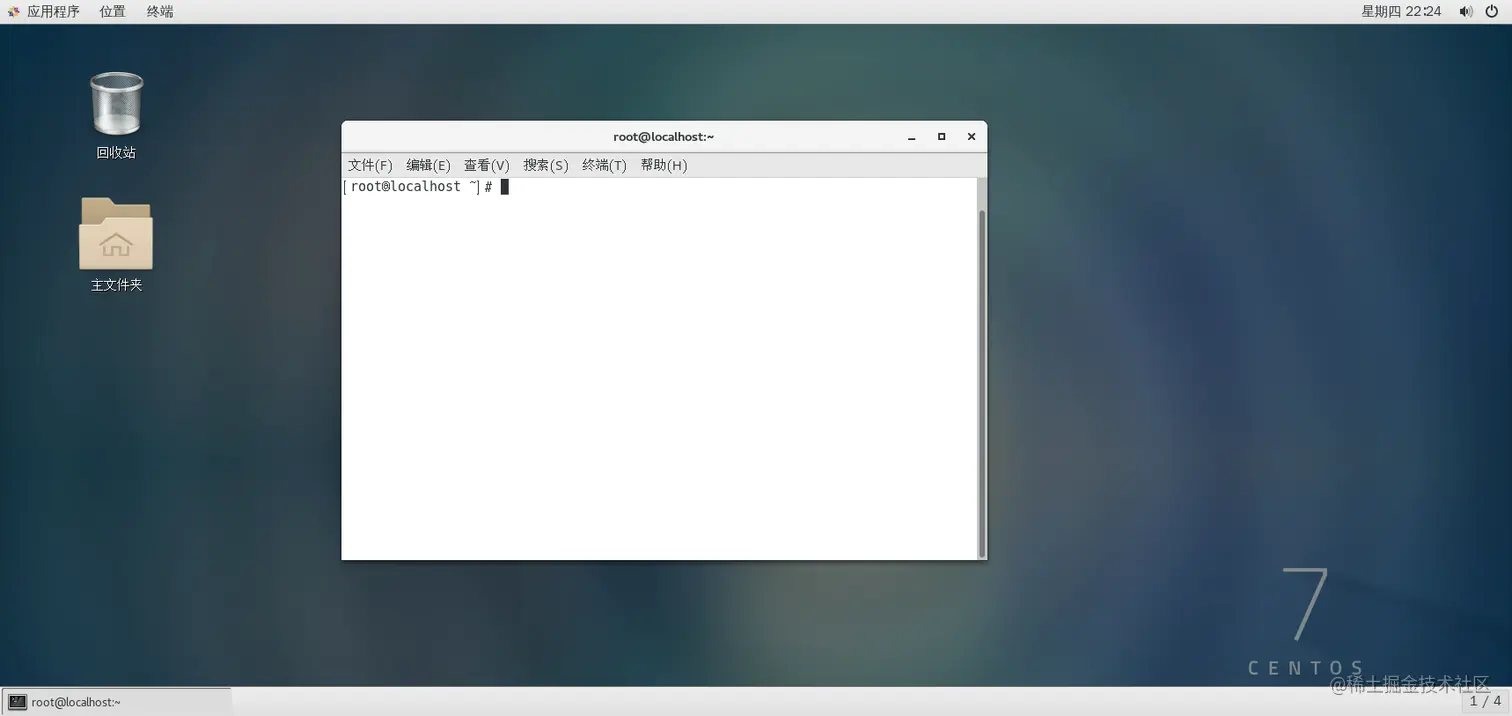
Task: Click the clock showing 星期四 22:24
Action: [x=1401, y=11]
